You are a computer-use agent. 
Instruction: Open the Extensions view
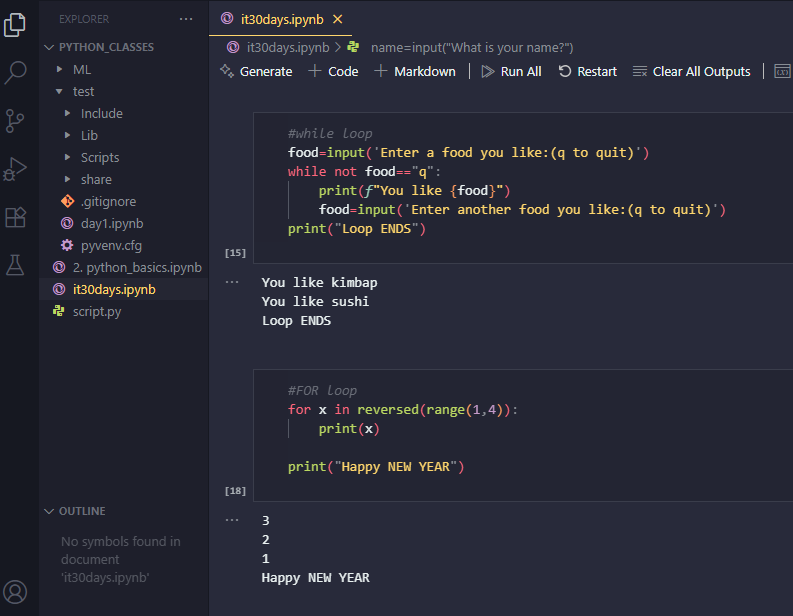point(15,217)
